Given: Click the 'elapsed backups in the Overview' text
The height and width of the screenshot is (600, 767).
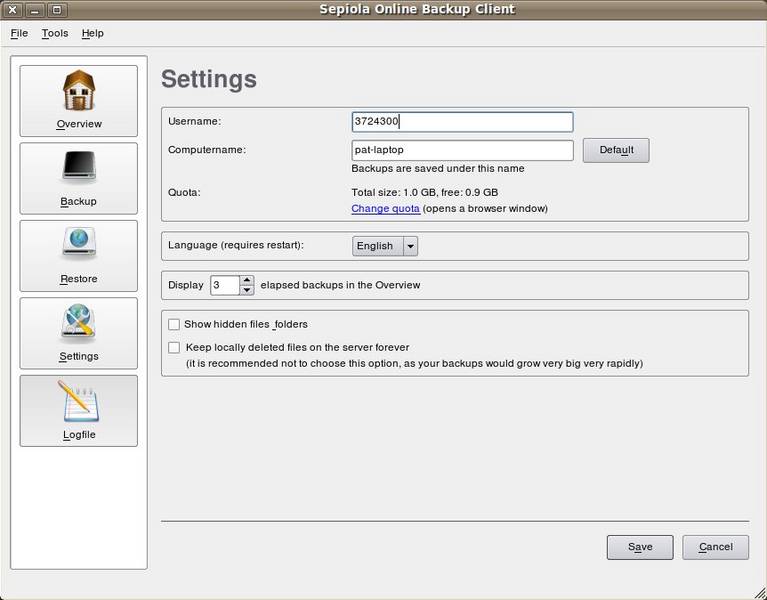Looking at the screenshot, I should (340, 285).
